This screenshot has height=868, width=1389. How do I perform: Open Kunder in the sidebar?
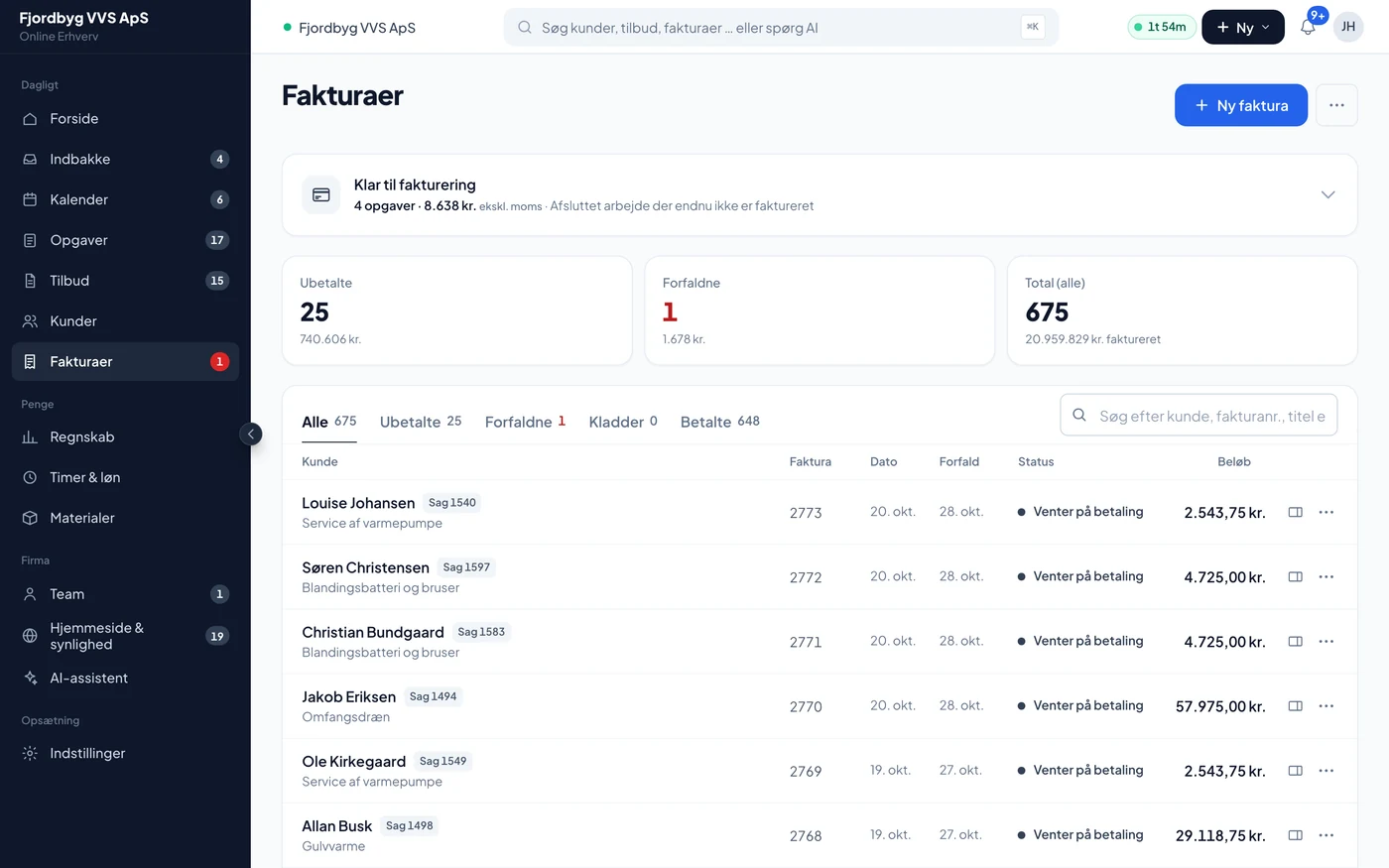(125, 321)
